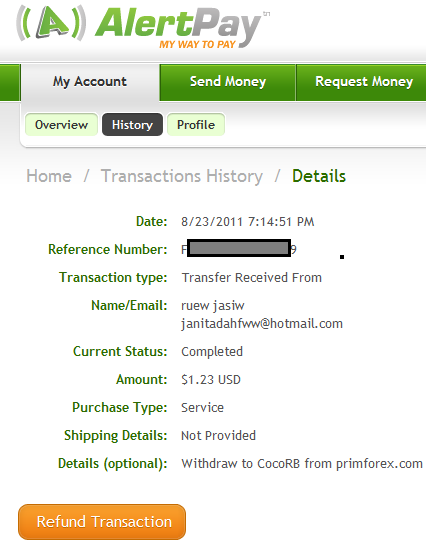Click the AlertPay wordmark text
Viewport: 426px width, 546px height.
click(178, 24)
